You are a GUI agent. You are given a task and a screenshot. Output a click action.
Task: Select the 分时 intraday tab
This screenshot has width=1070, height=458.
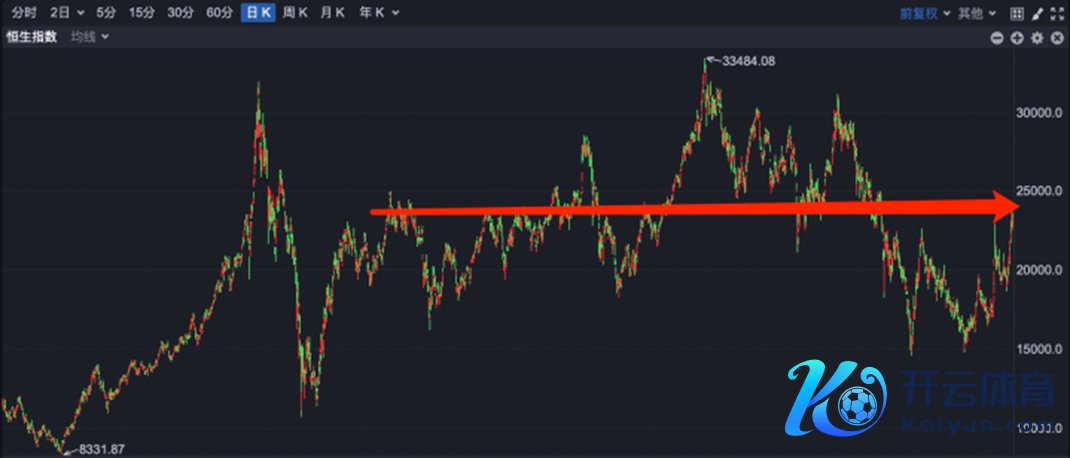23,13
